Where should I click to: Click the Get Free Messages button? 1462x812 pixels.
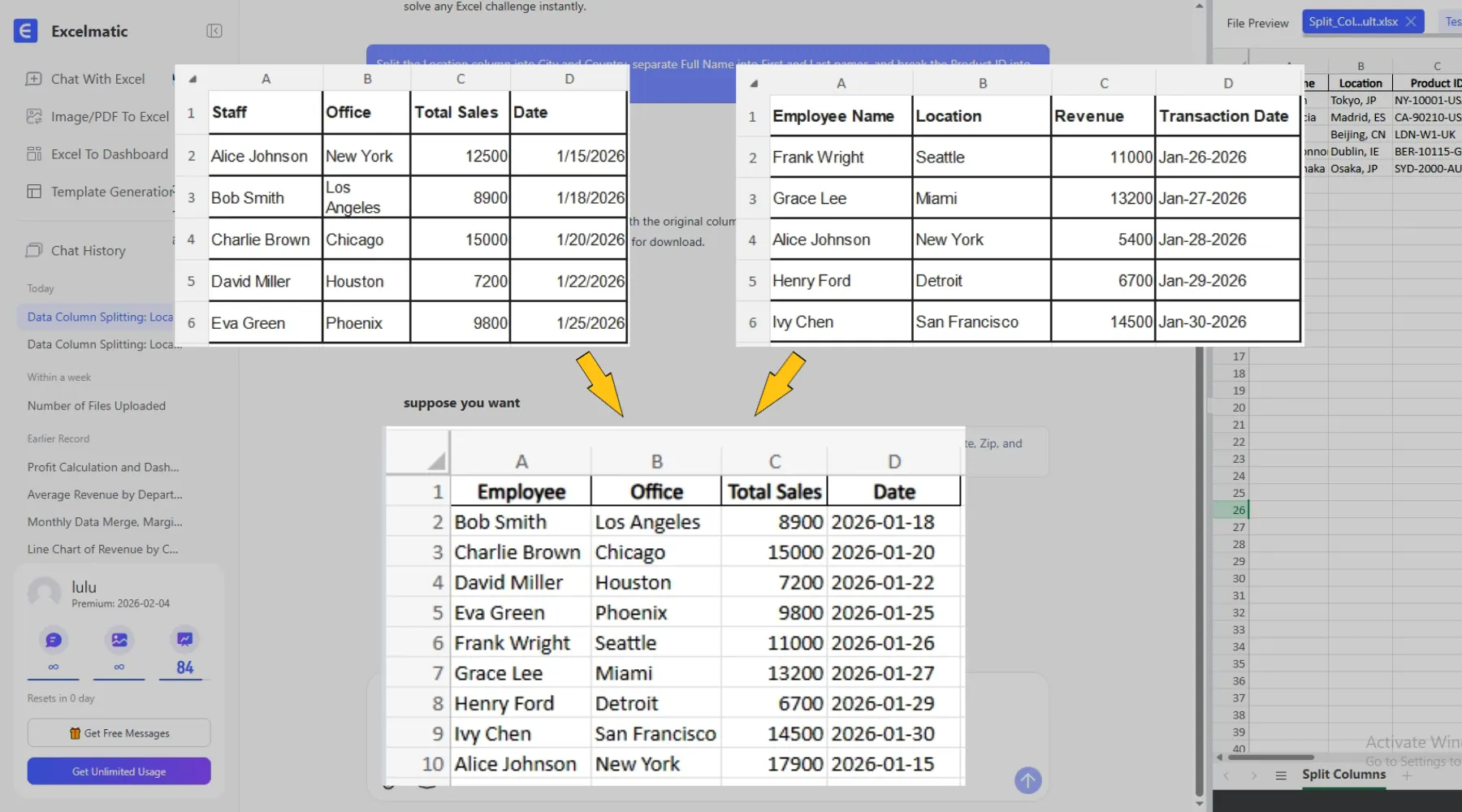(x=119, y=733)
